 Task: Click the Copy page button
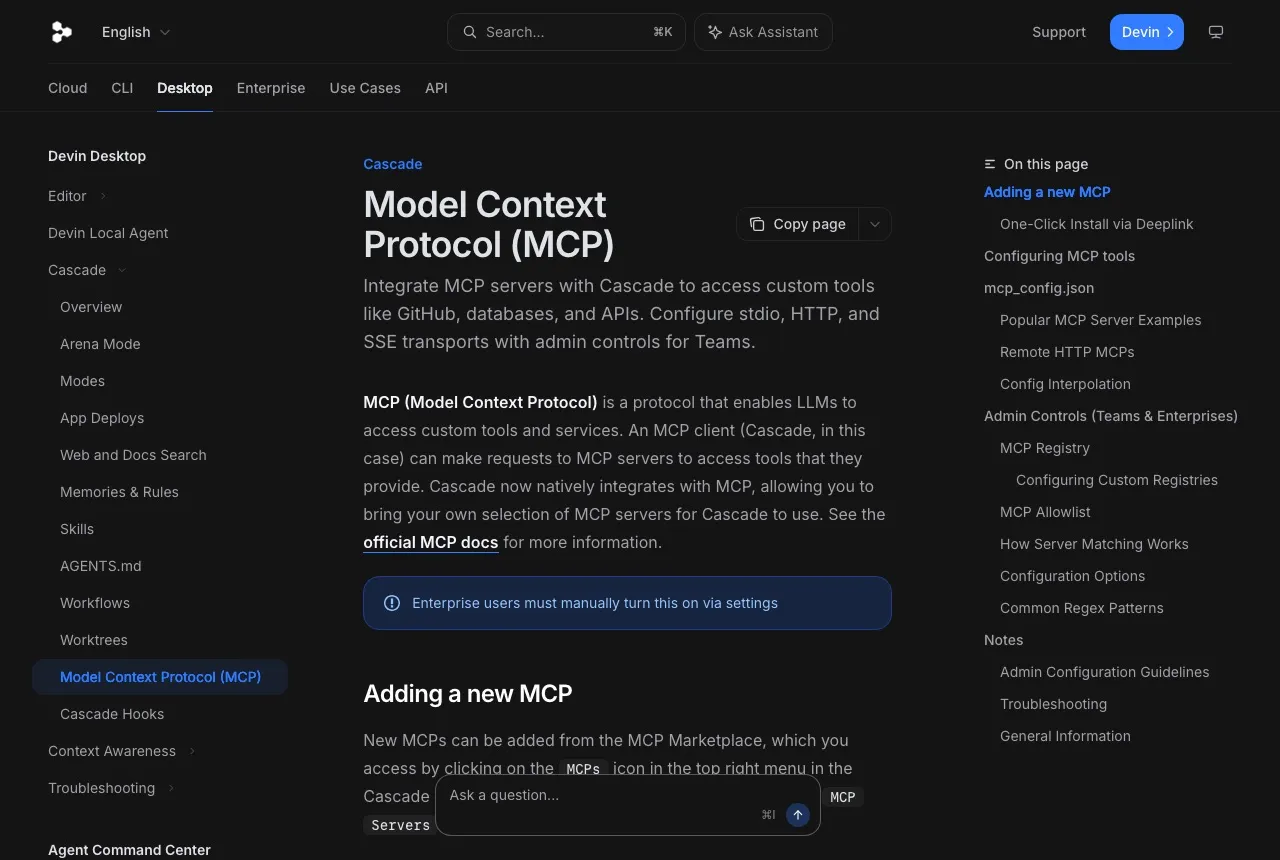click(798, 224)
